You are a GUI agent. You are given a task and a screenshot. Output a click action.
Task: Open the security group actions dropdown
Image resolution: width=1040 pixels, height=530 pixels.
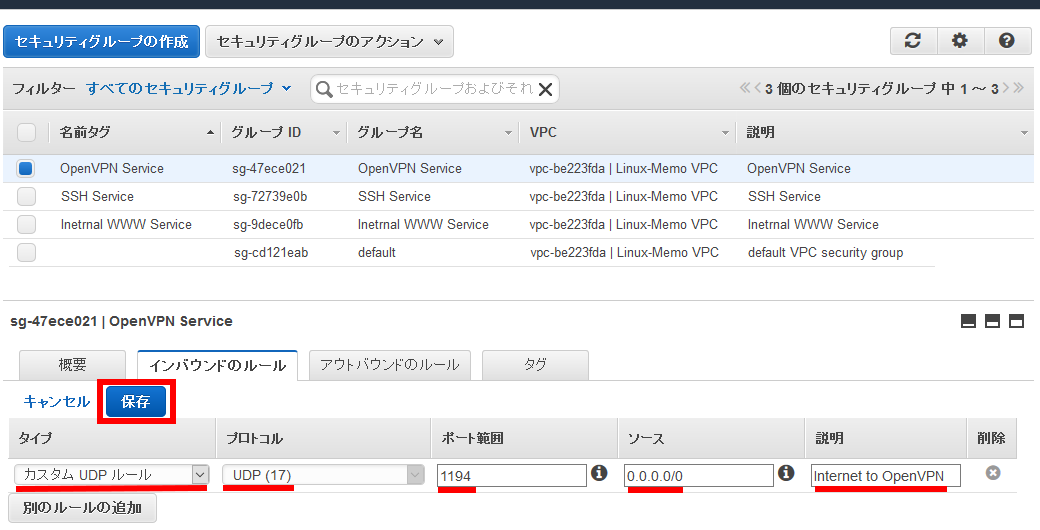click(330, 42)
